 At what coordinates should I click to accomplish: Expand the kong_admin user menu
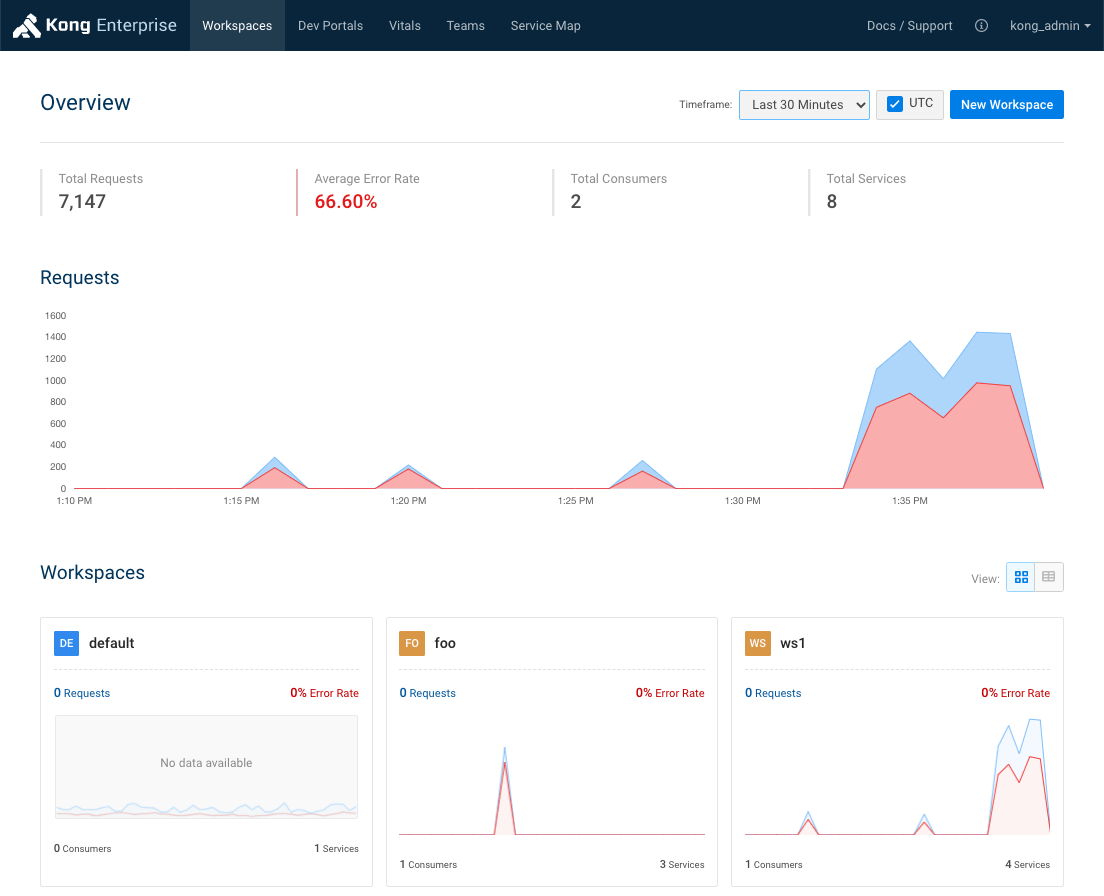1050,26
